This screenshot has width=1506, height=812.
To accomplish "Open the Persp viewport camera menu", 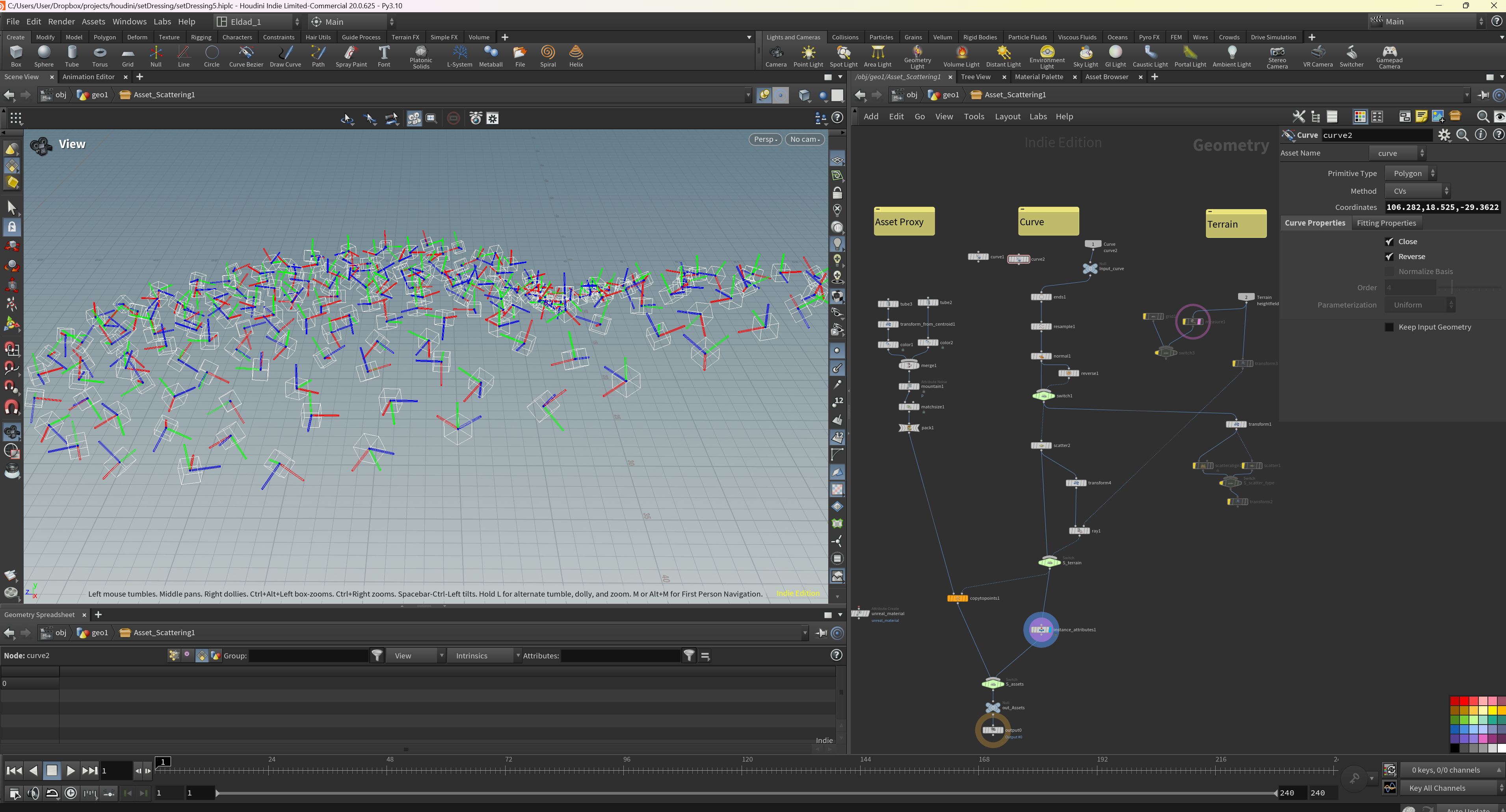I will [765, 139].
